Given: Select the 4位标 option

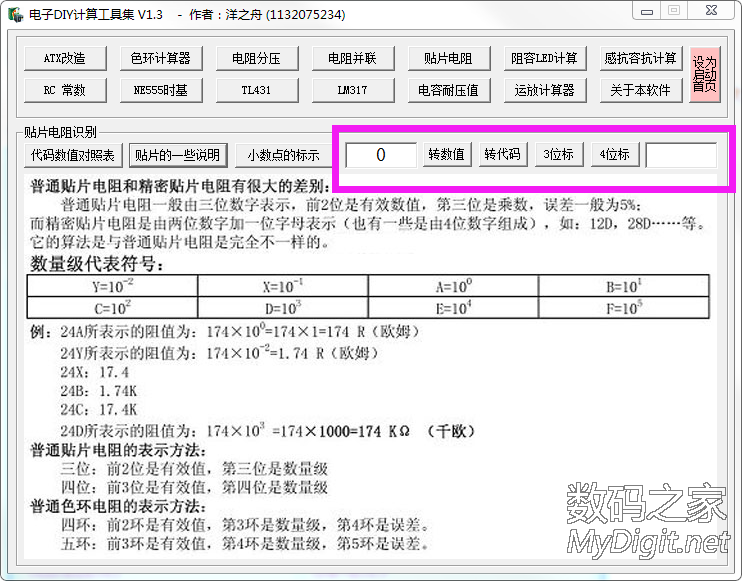Looking at the screenshot, I should [x=615, y=154].
